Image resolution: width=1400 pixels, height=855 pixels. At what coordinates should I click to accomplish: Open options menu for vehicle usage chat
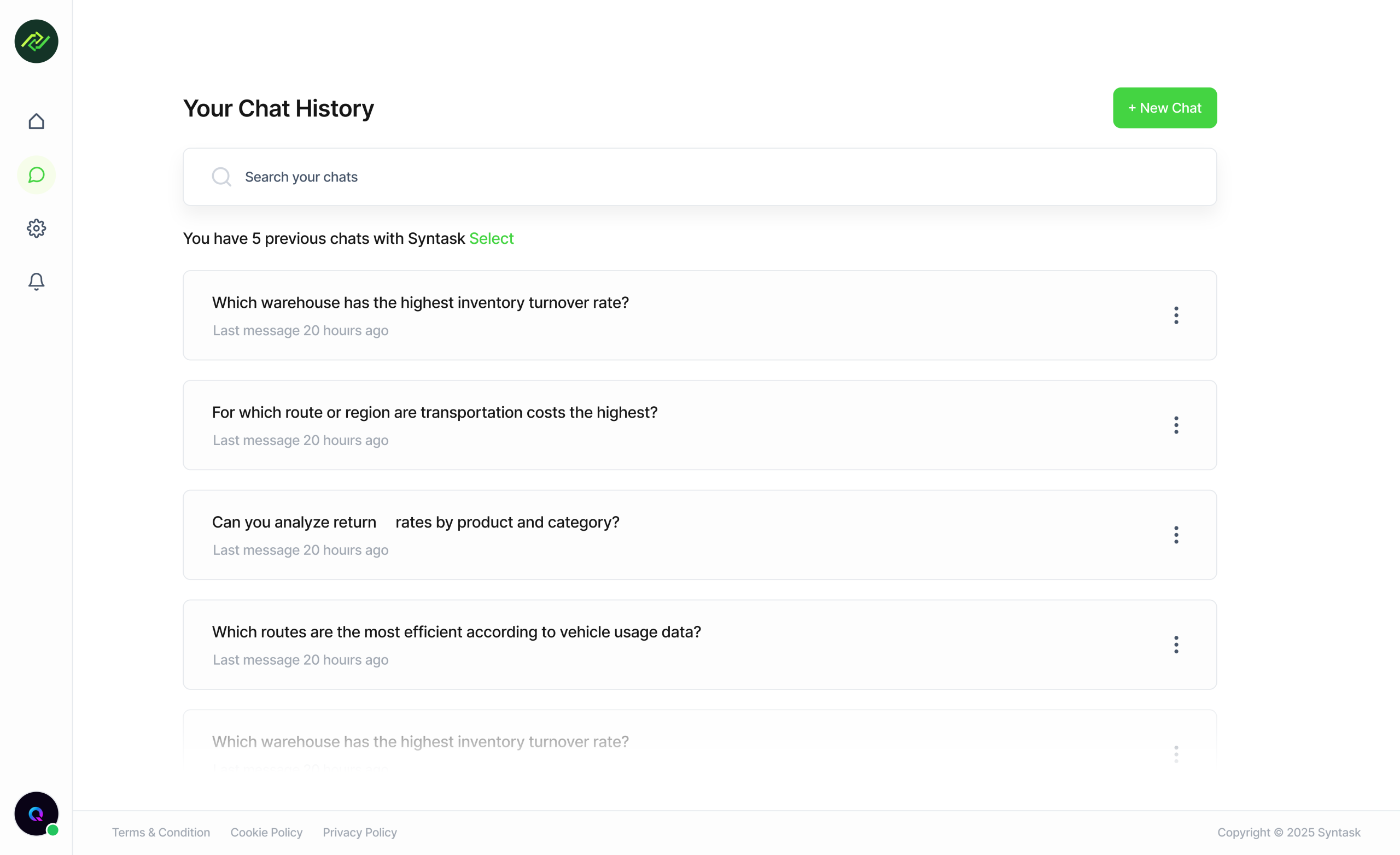click(1176, 644)
